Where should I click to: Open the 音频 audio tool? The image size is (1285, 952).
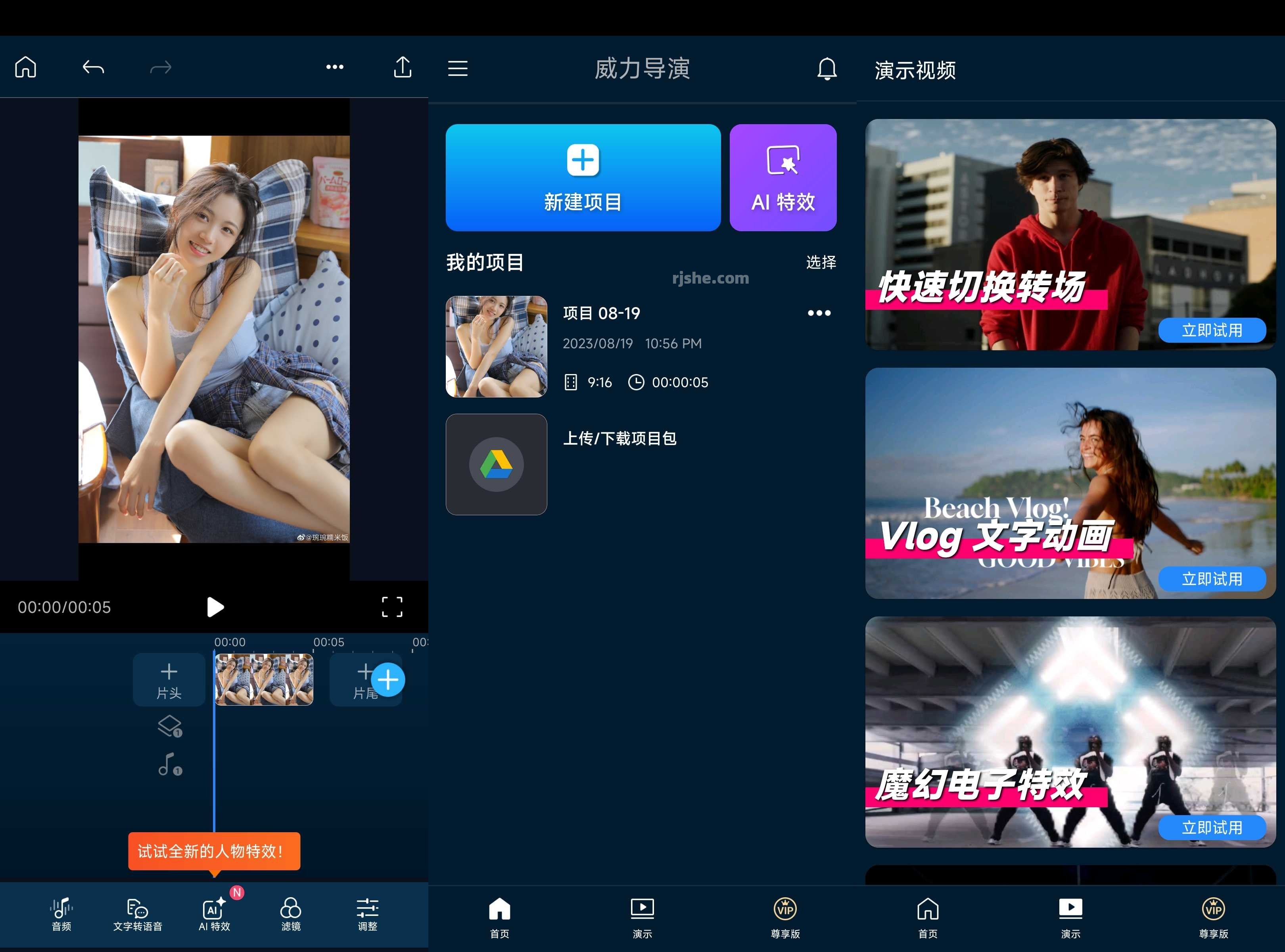(61, 915)
